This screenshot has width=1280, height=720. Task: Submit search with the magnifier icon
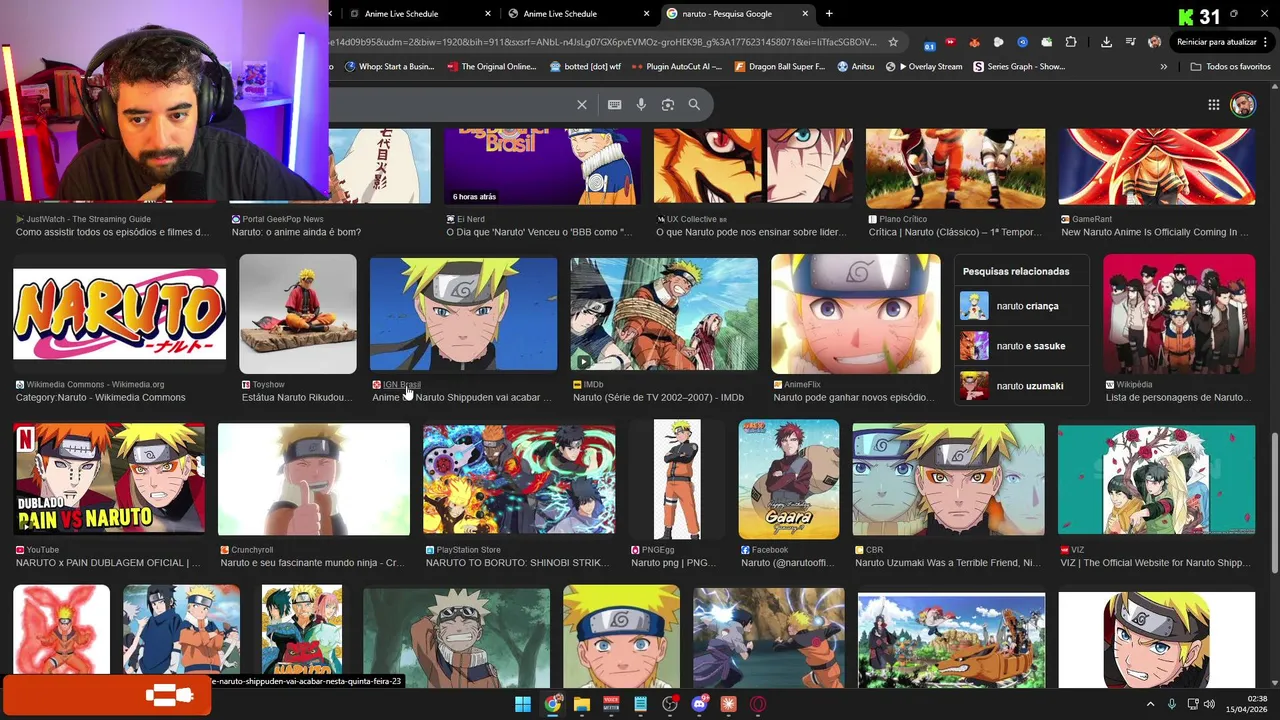694,105
